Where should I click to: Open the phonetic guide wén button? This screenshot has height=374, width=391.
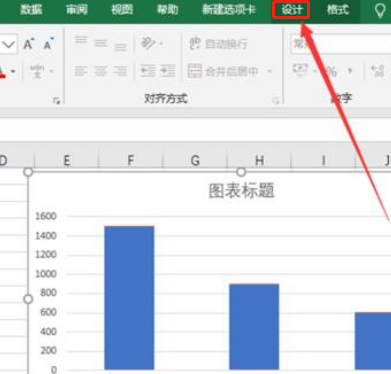37,71
